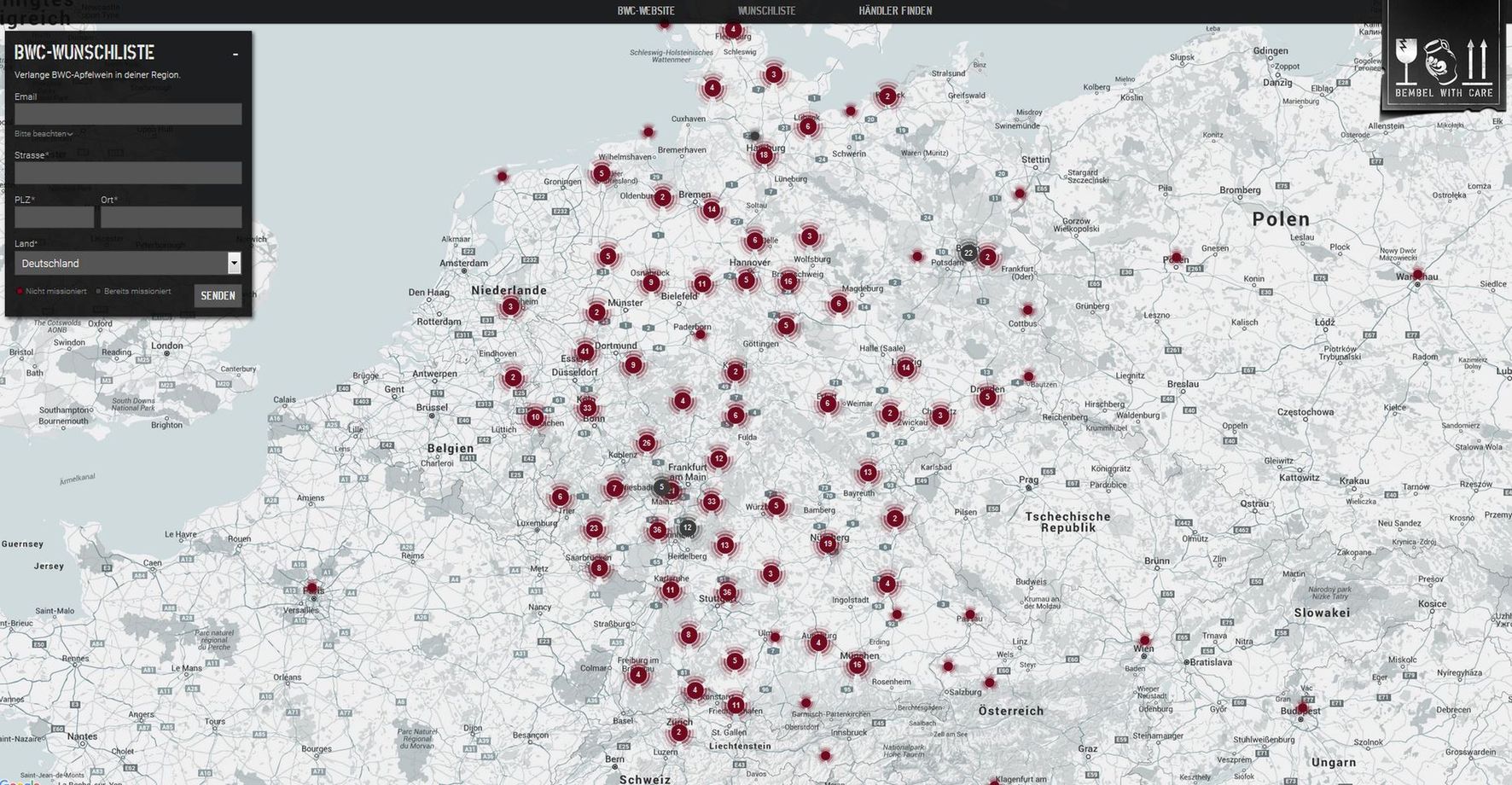Image resolution: width=1512 pixels, height=785 pixels.
Task: Open the Händler finden page
Action: 895,11
